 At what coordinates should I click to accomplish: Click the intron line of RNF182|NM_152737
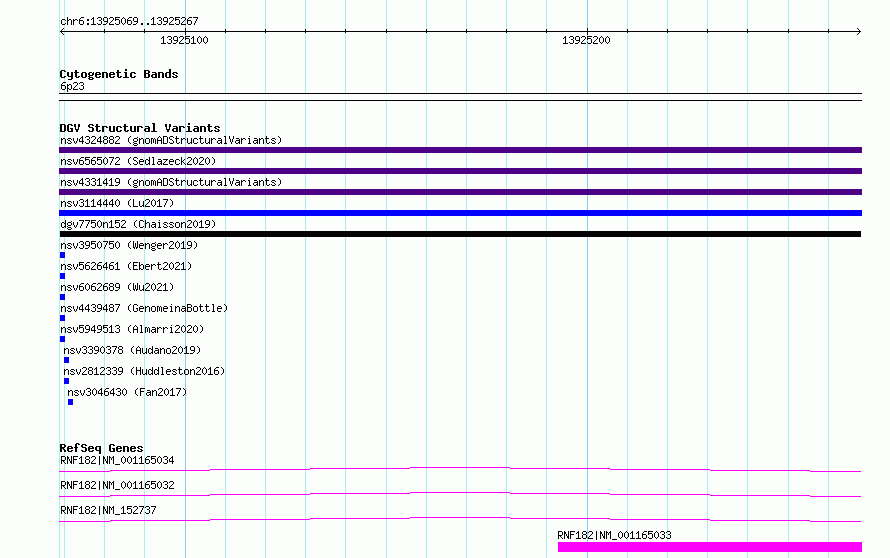click(x=460, y=518)
